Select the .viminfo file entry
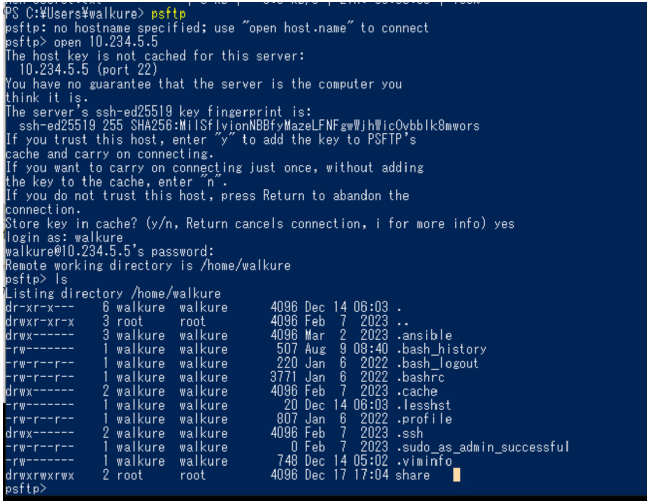Viewport: 651px width, 501px height. click(x=424, y=461)
